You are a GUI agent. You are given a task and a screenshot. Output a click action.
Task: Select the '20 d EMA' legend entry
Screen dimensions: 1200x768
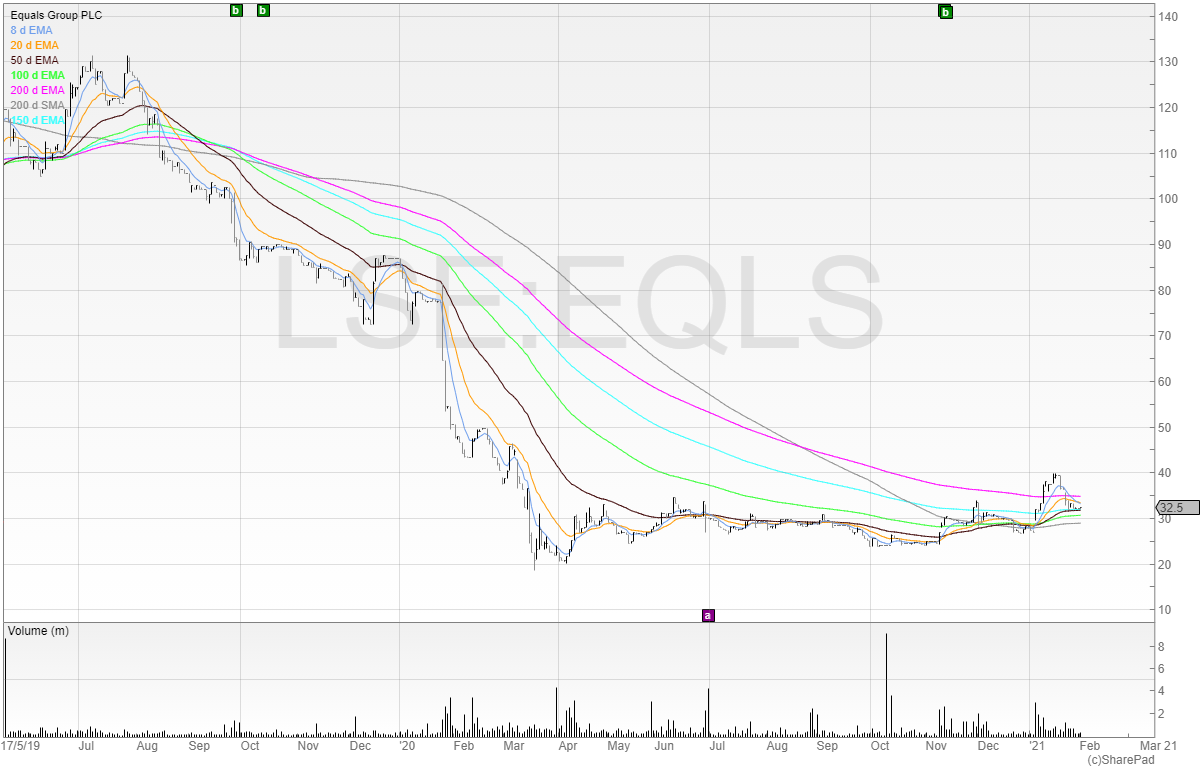point(34,45)
